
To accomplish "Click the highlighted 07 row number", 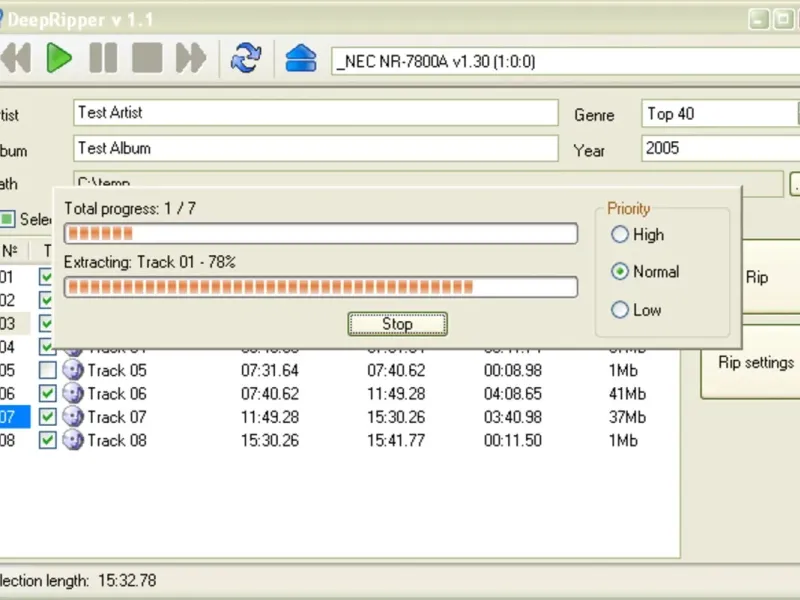I will [x=14, y=417].
